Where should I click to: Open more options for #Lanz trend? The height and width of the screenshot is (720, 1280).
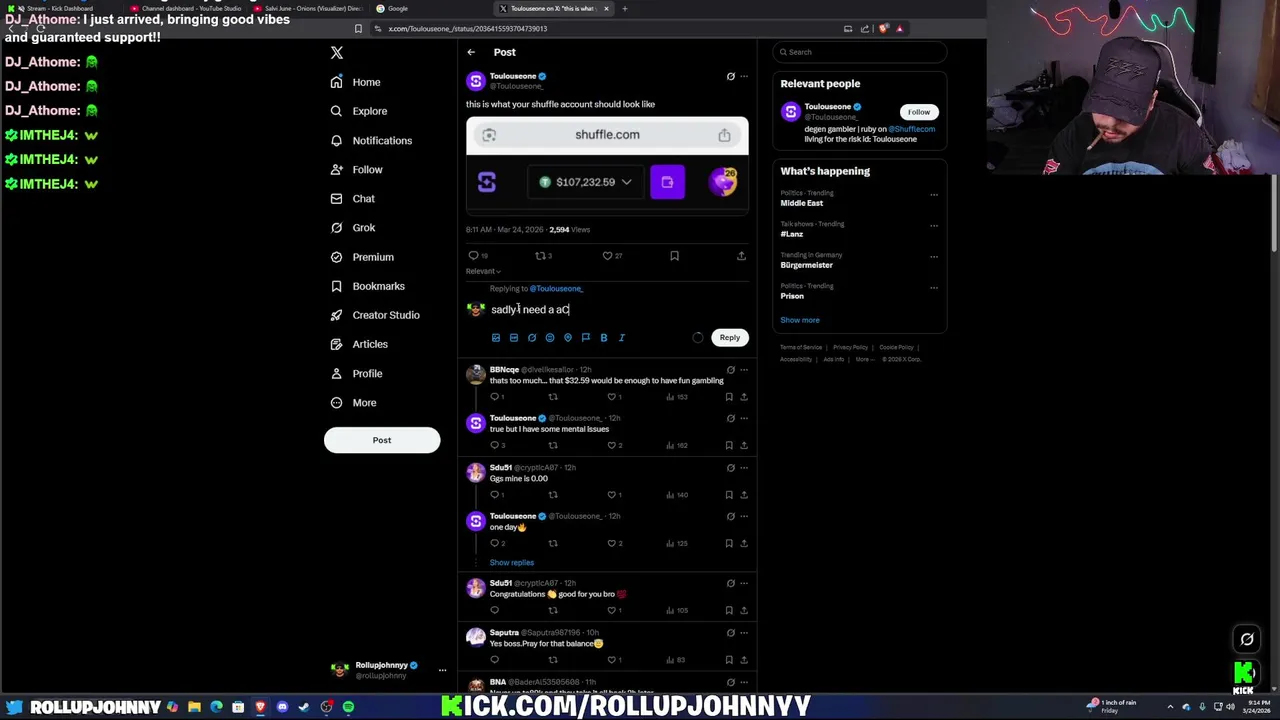(934, 226)
